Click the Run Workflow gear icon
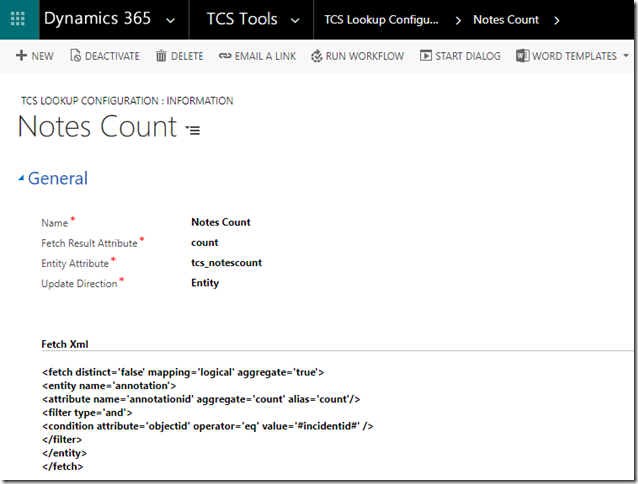The height and width of the screenshot is (484, 638). pyautogui.click(x=317, y=56)
